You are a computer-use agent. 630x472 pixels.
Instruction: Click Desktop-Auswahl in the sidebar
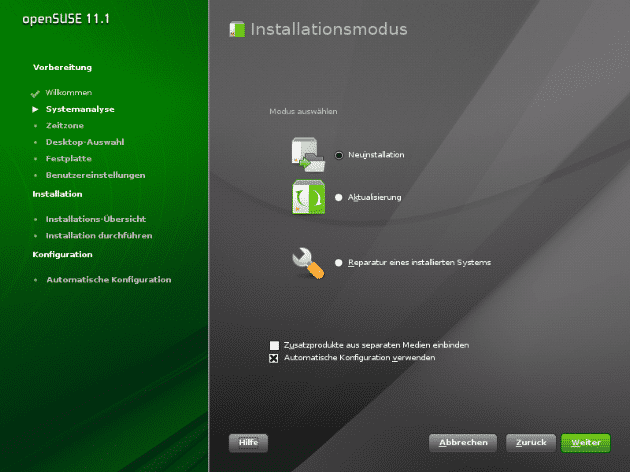coord(85,142)
